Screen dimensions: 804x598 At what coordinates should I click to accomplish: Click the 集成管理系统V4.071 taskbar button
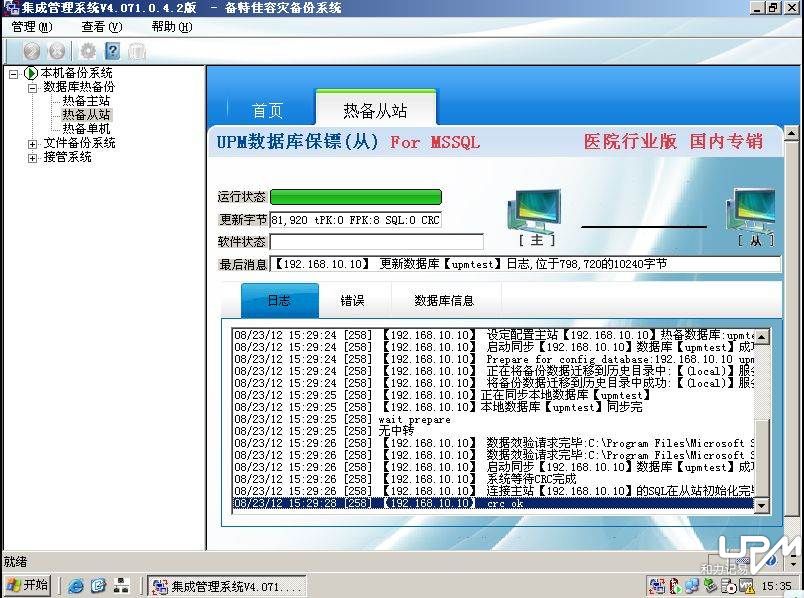pos(227,586)
